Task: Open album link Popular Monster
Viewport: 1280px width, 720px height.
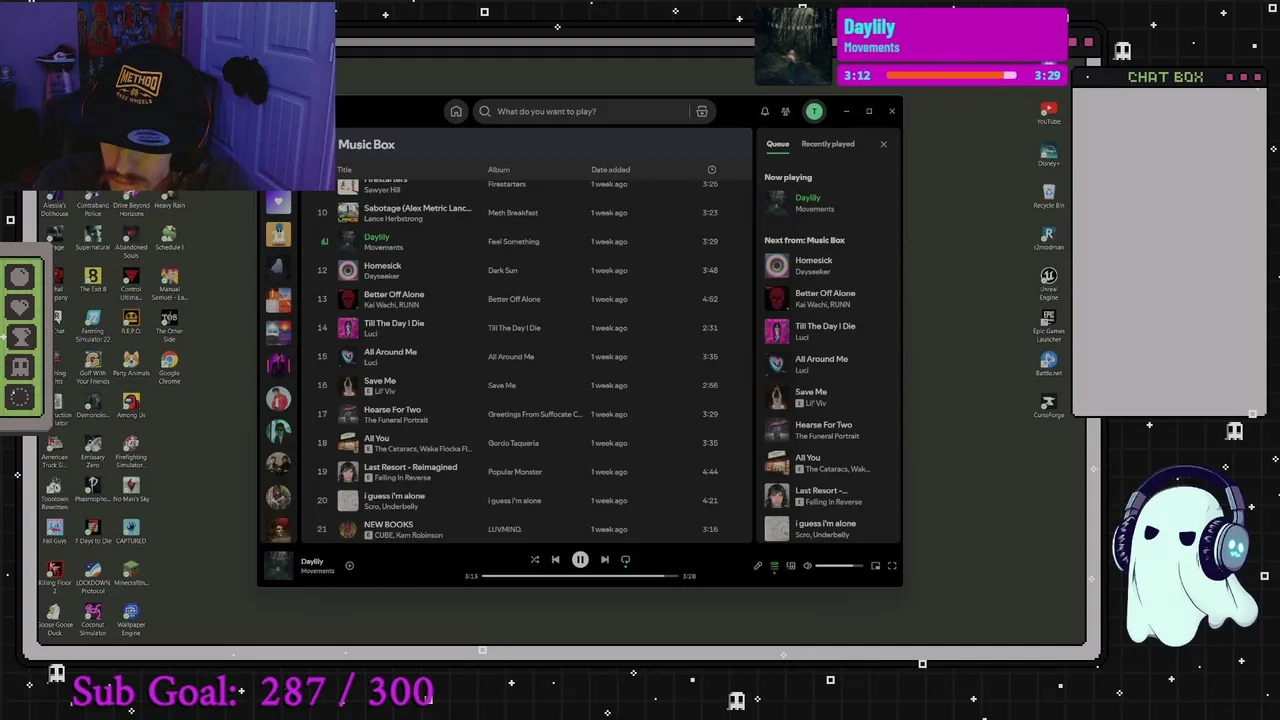Action: tap(515, 472)
